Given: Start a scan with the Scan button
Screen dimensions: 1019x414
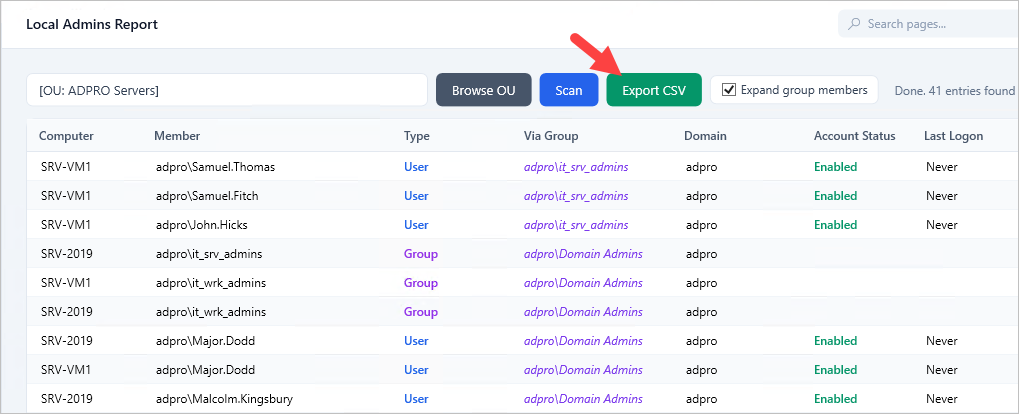Looking at the screenshot, I should [x=569, y=90].
